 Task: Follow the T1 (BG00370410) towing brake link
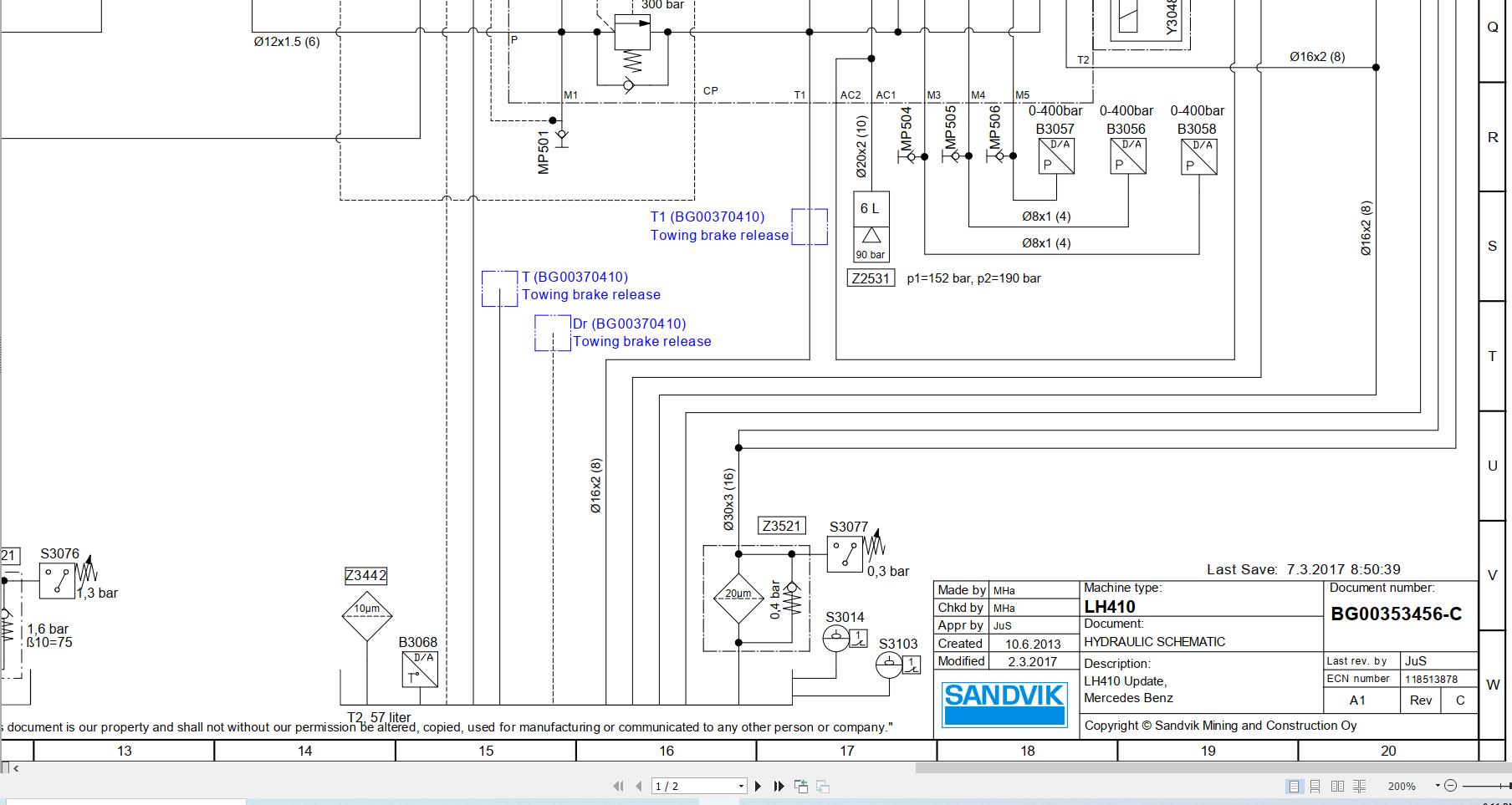click(707, 217)
